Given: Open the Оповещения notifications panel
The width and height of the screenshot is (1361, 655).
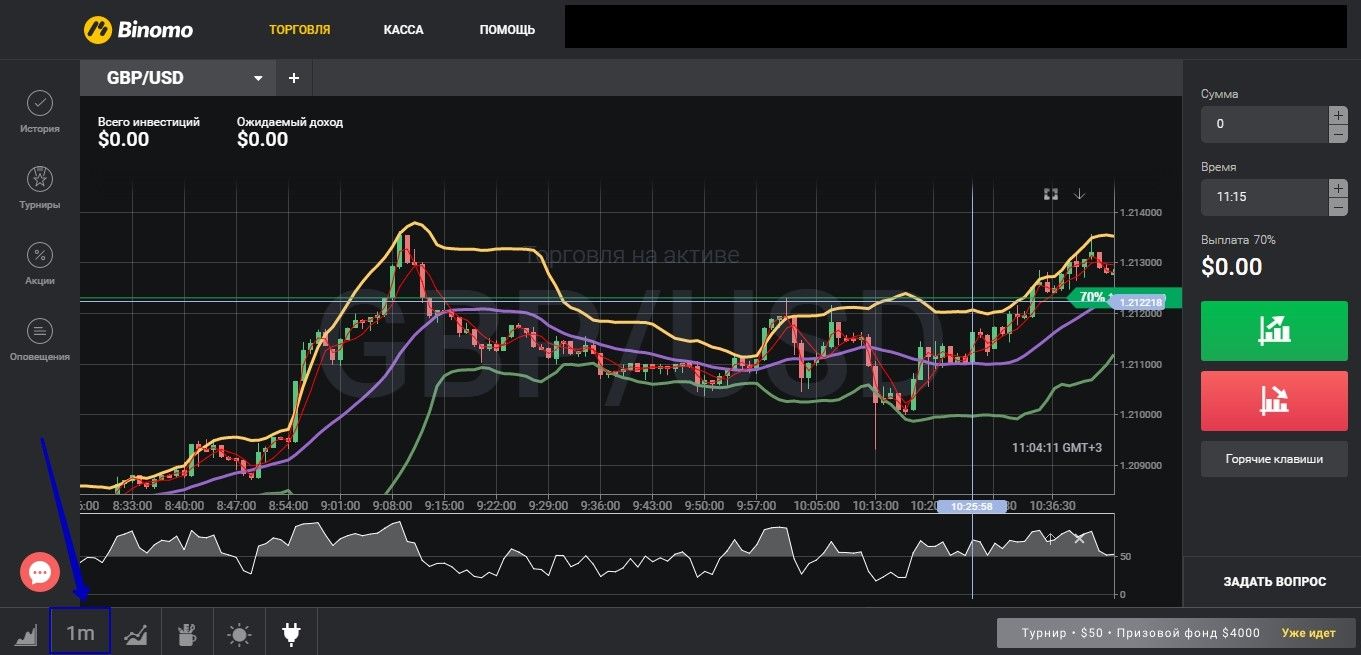Looking at the screenshot, I should point(39,340).
